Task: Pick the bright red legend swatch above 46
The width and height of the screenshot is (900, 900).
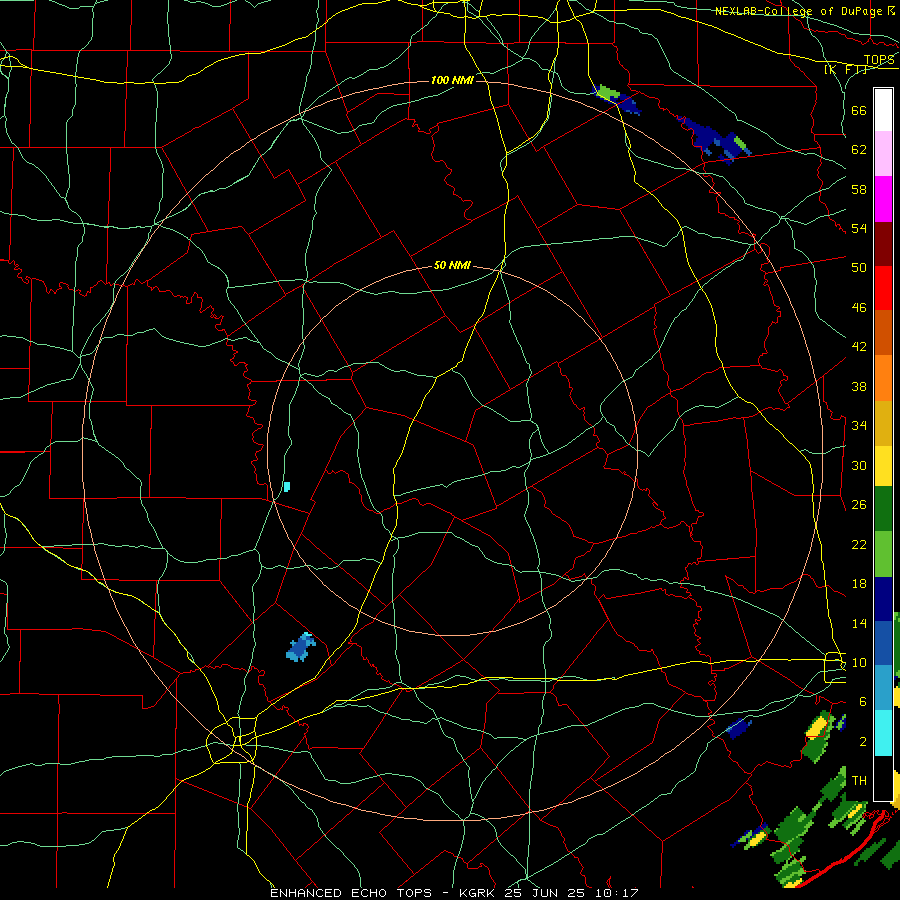Action: point(883,288)
